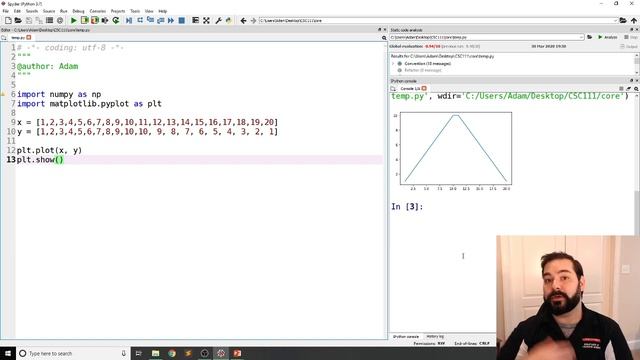640x360 pixels.
Task: Run cell and advance
Action: [95, 20]
